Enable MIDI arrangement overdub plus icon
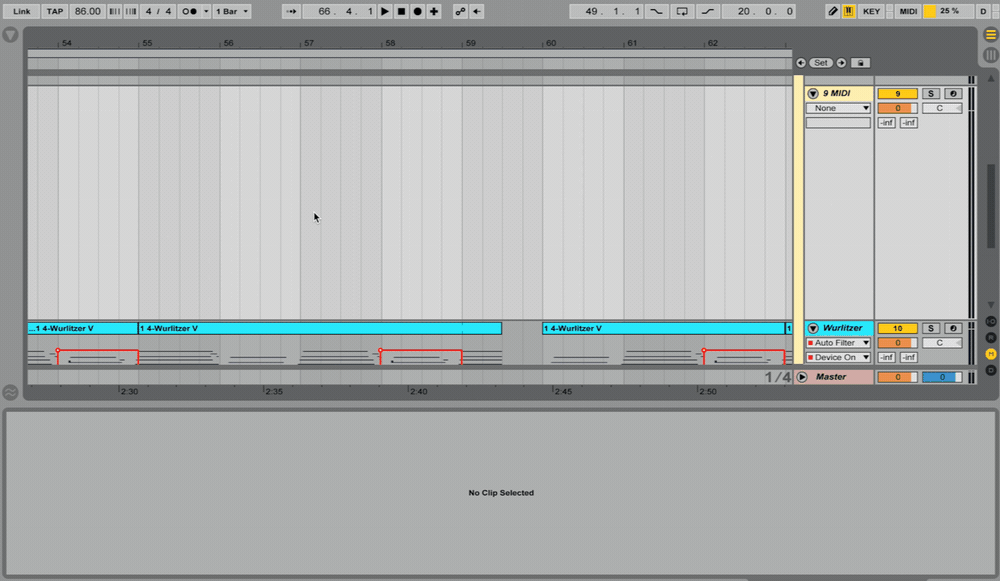1000x581 pixels. tap(433, 11)
